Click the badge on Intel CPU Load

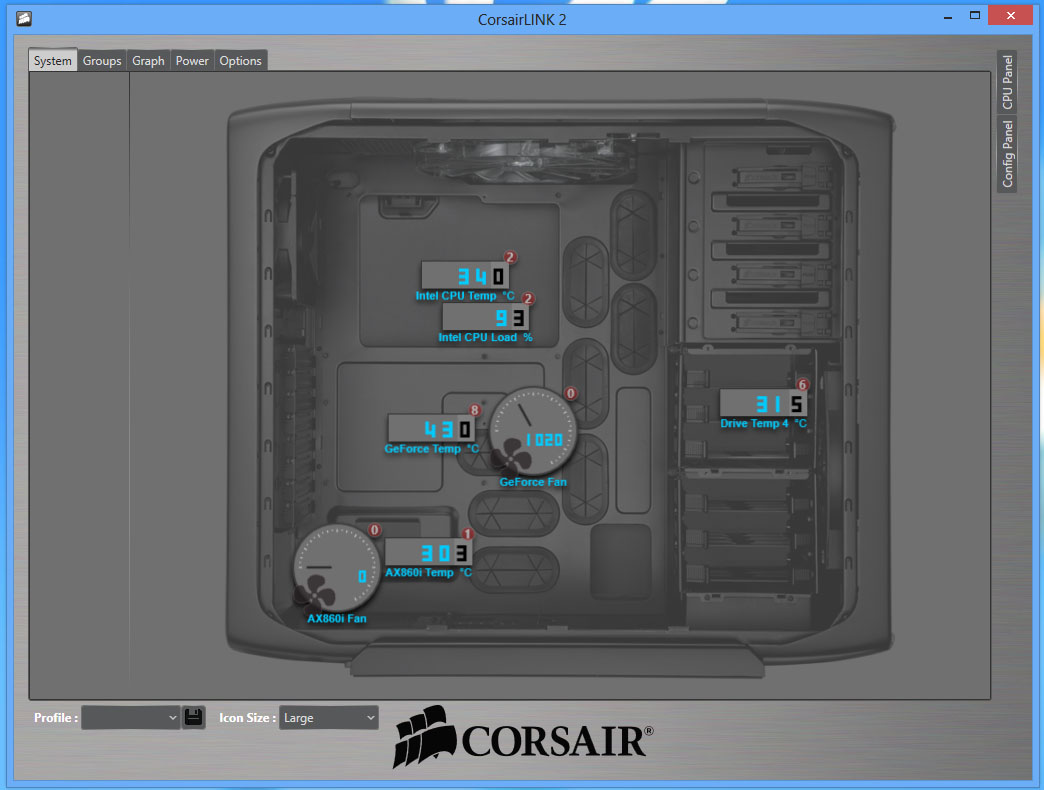[x=528, y=298]
